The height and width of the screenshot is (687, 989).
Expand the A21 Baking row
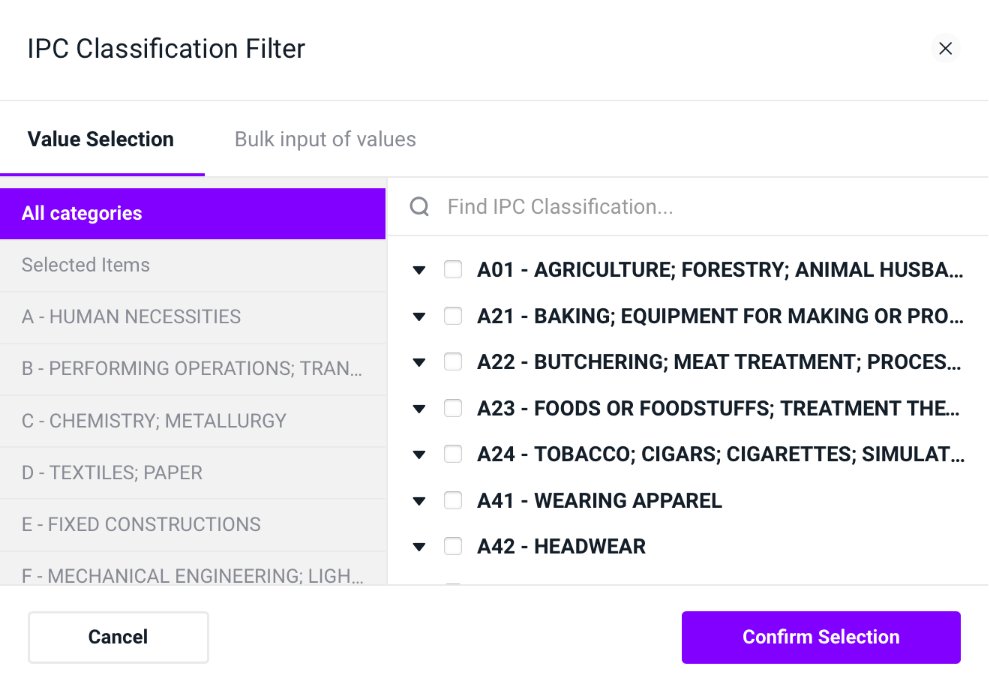tap(419, 316)
